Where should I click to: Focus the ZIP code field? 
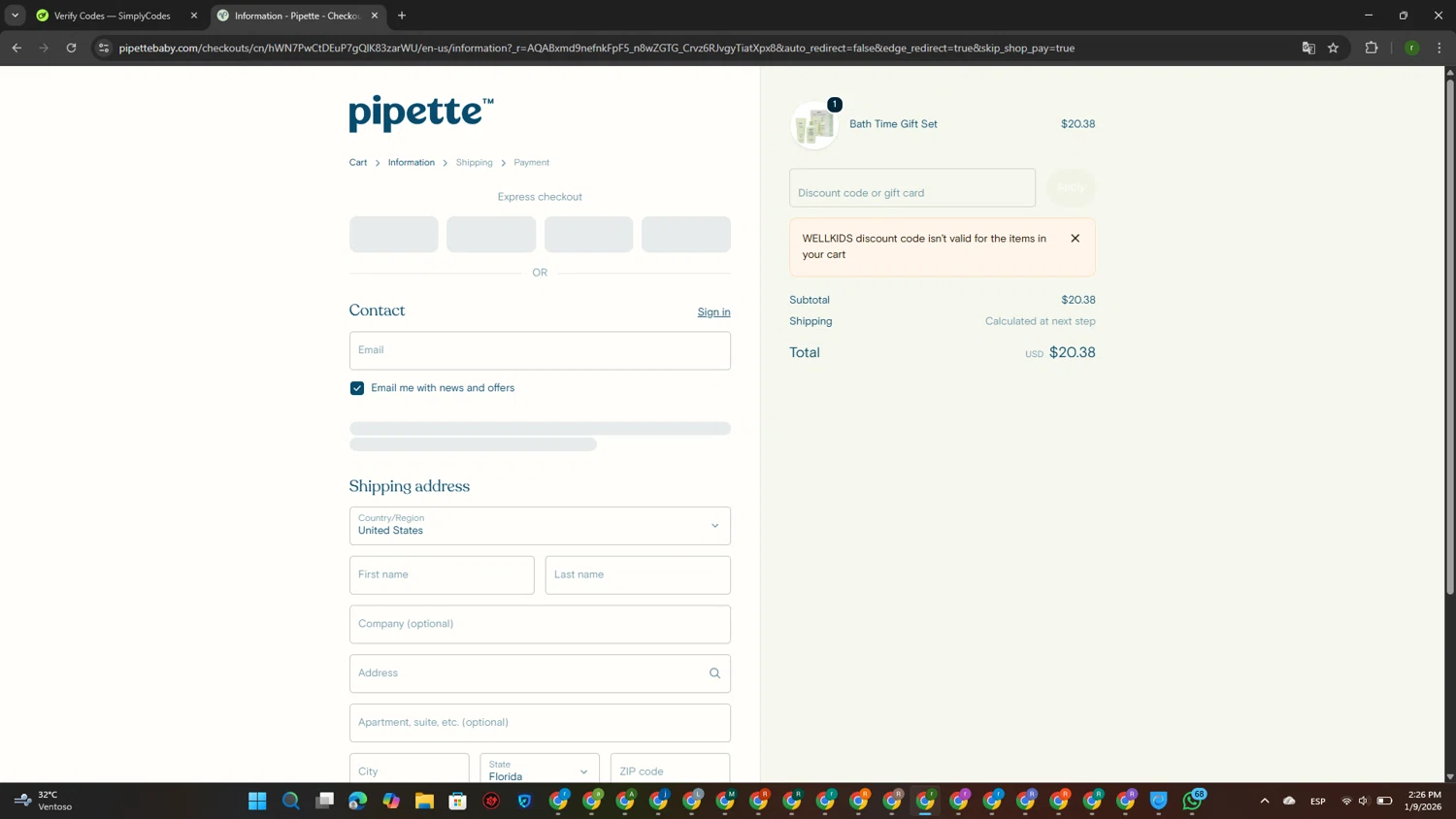point(670,770)
